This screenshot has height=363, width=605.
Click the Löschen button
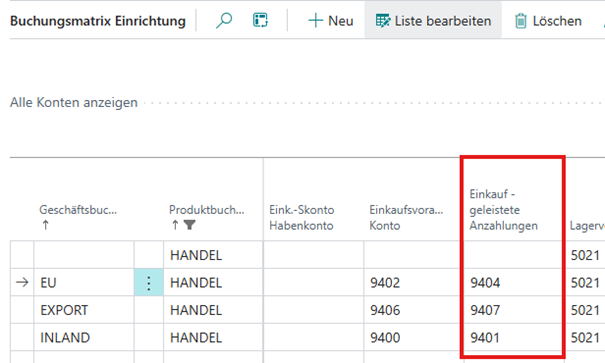tap(548, 21)
